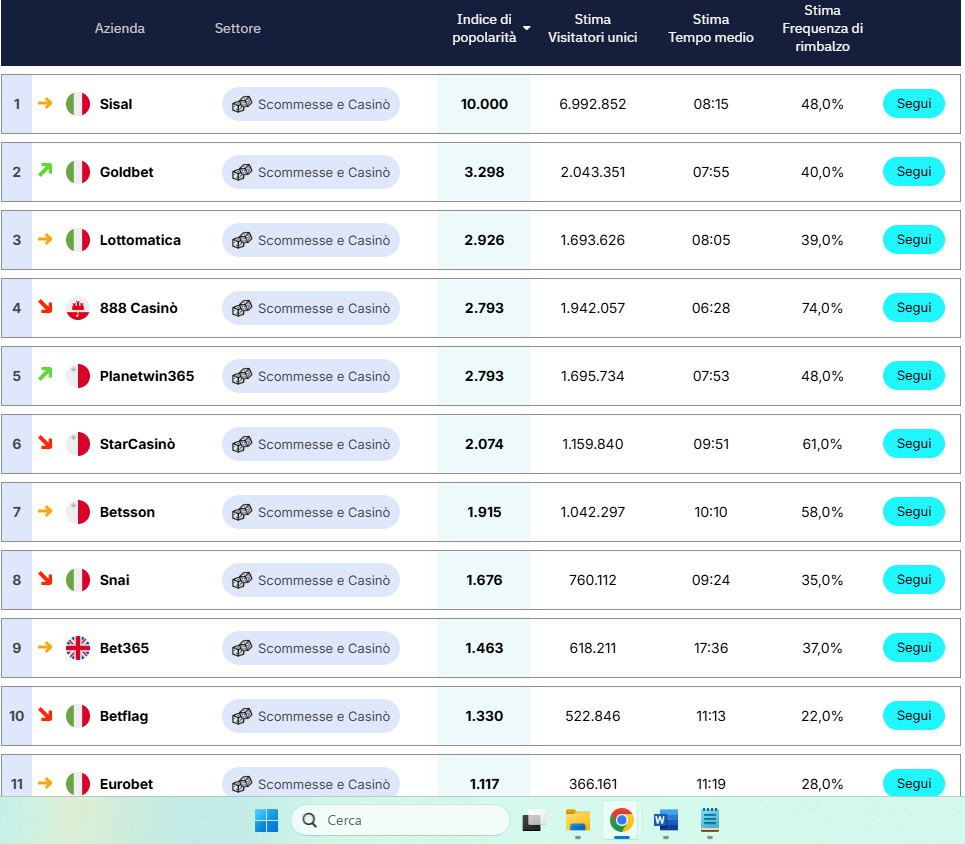Toggle sort arrow beside Indice di popolarità
Image resolution: width=965 pixels, height=844 pixels.
click(x=527, y=28)
